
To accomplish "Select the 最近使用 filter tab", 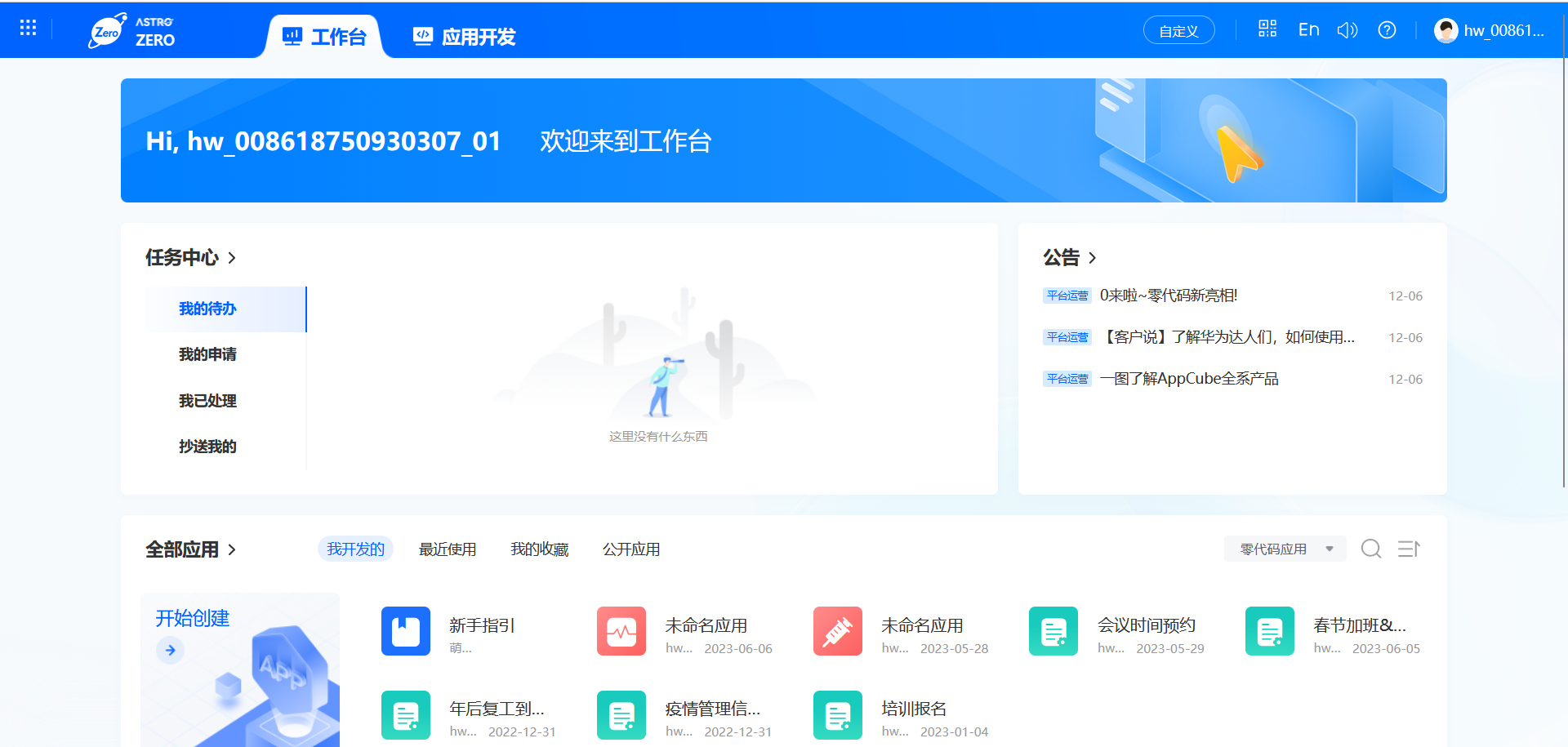I will pyautogui.click(x=448, y=549).
